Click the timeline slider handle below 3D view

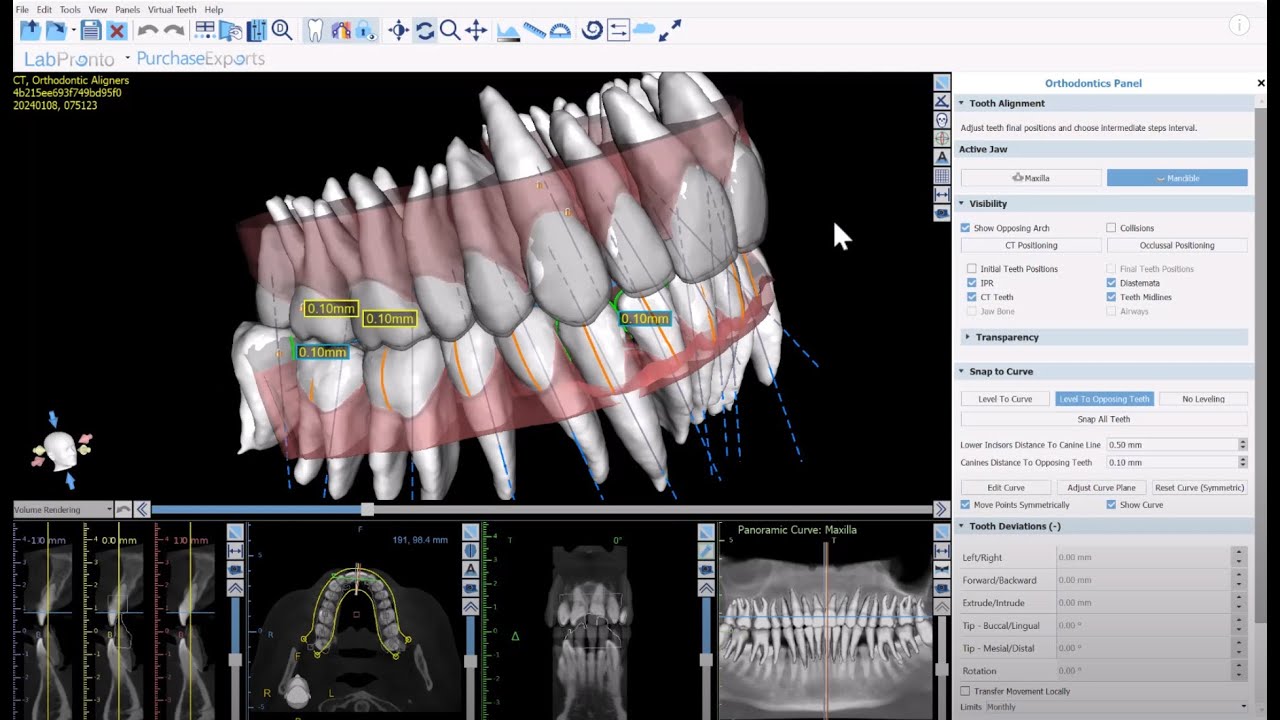pos(367,510)
